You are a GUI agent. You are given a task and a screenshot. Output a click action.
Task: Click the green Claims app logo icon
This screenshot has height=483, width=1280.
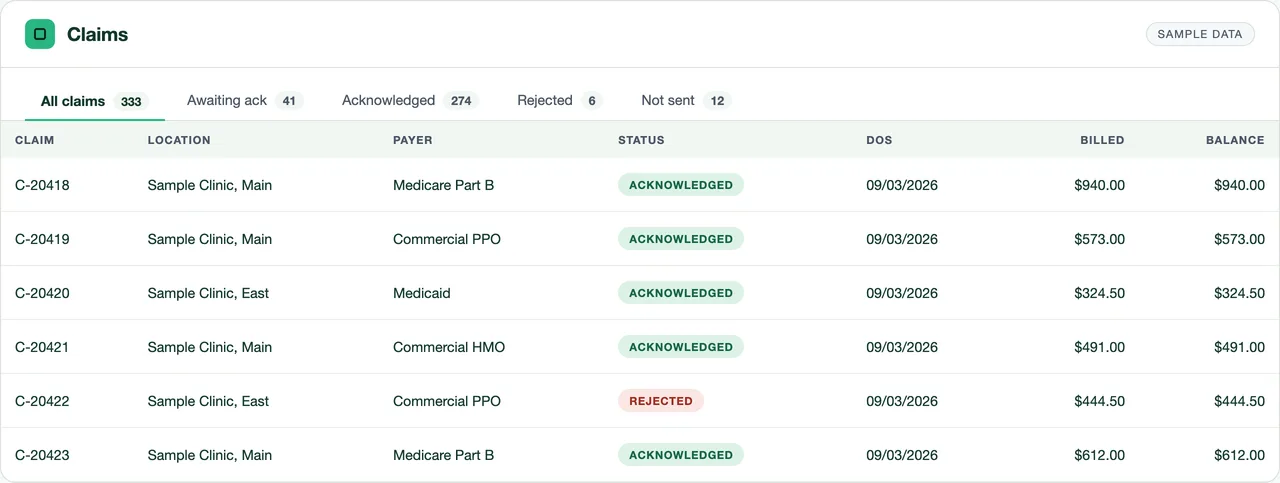pos(40,34)
